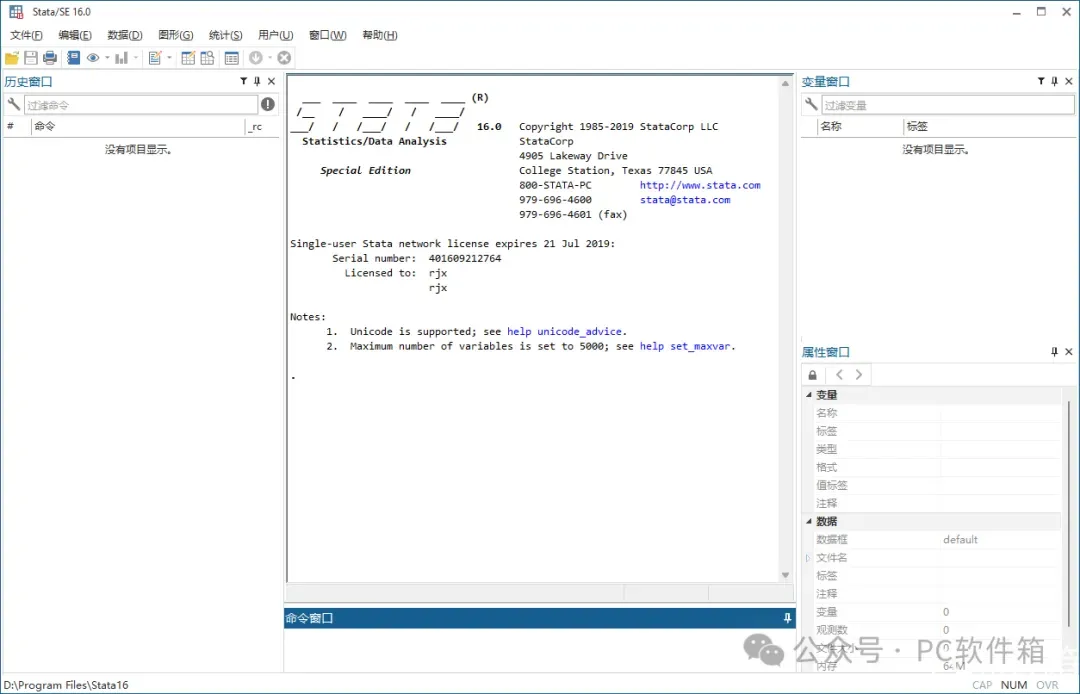Click the NUM indicator in status bar
The height and width of the screenshot is (694, 1080).
(1013, 685)
